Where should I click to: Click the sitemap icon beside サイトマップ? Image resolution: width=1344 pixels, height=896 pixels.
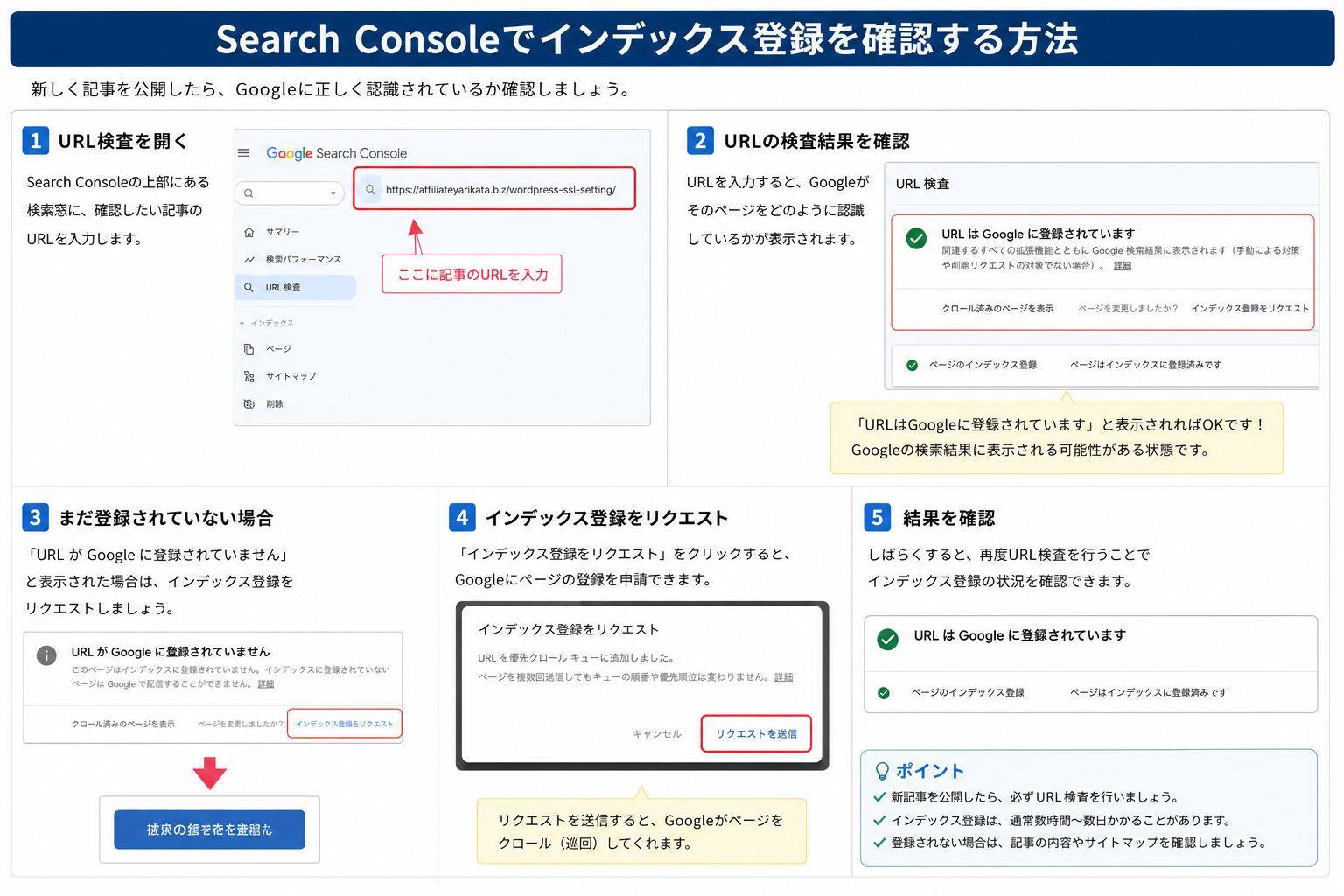(x=249, y=376)
